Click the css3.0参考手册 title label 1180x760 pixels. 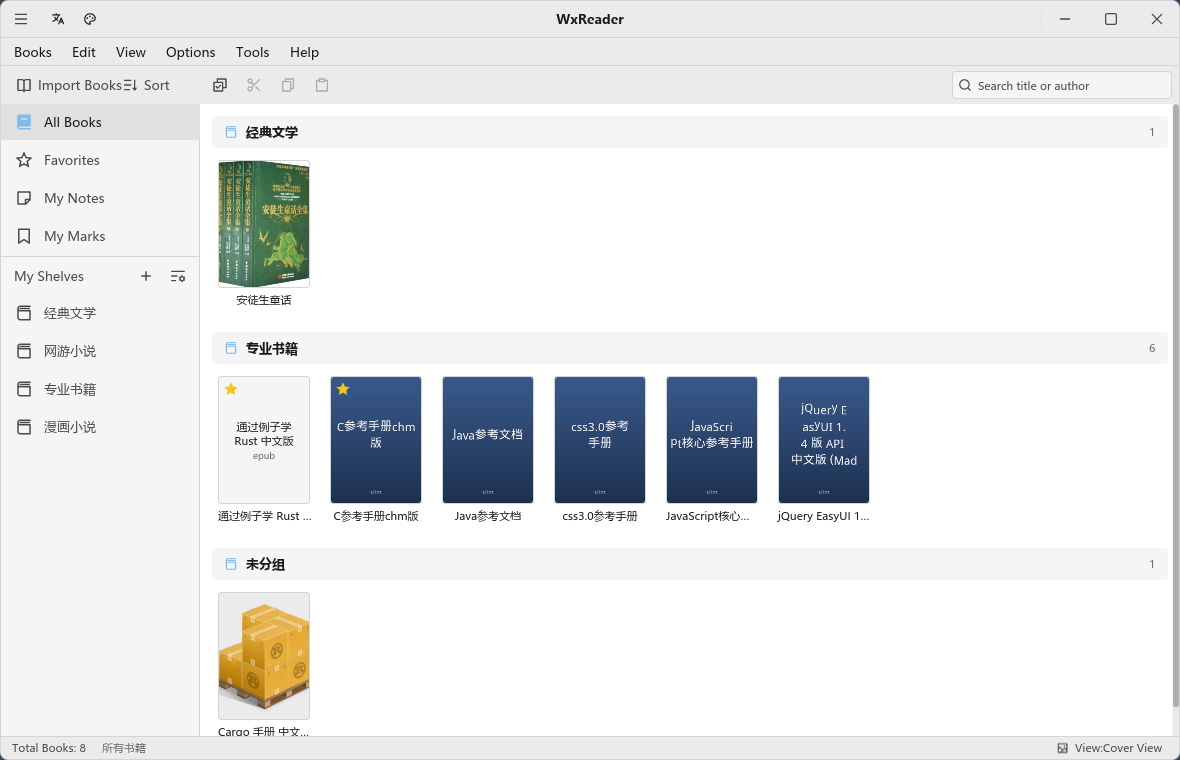coord(600,516)
